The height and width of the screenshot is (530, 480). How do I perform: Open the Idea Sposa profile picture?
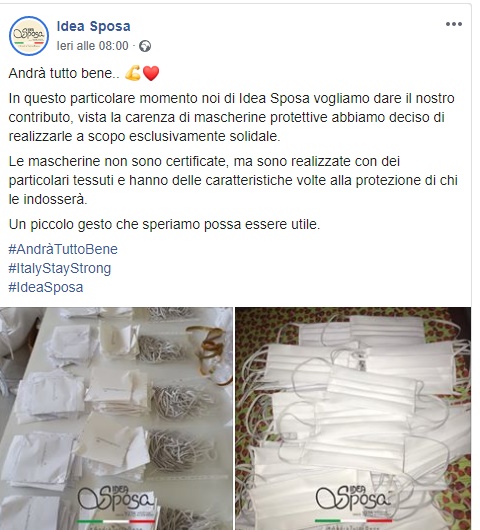pos(29,36)
